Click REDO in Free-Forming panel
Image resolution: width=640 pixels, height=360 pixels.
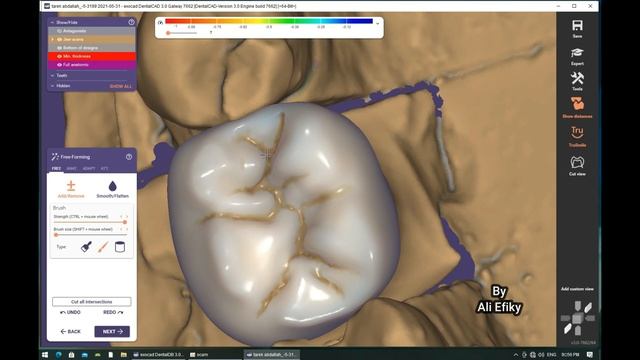(113, 312)
